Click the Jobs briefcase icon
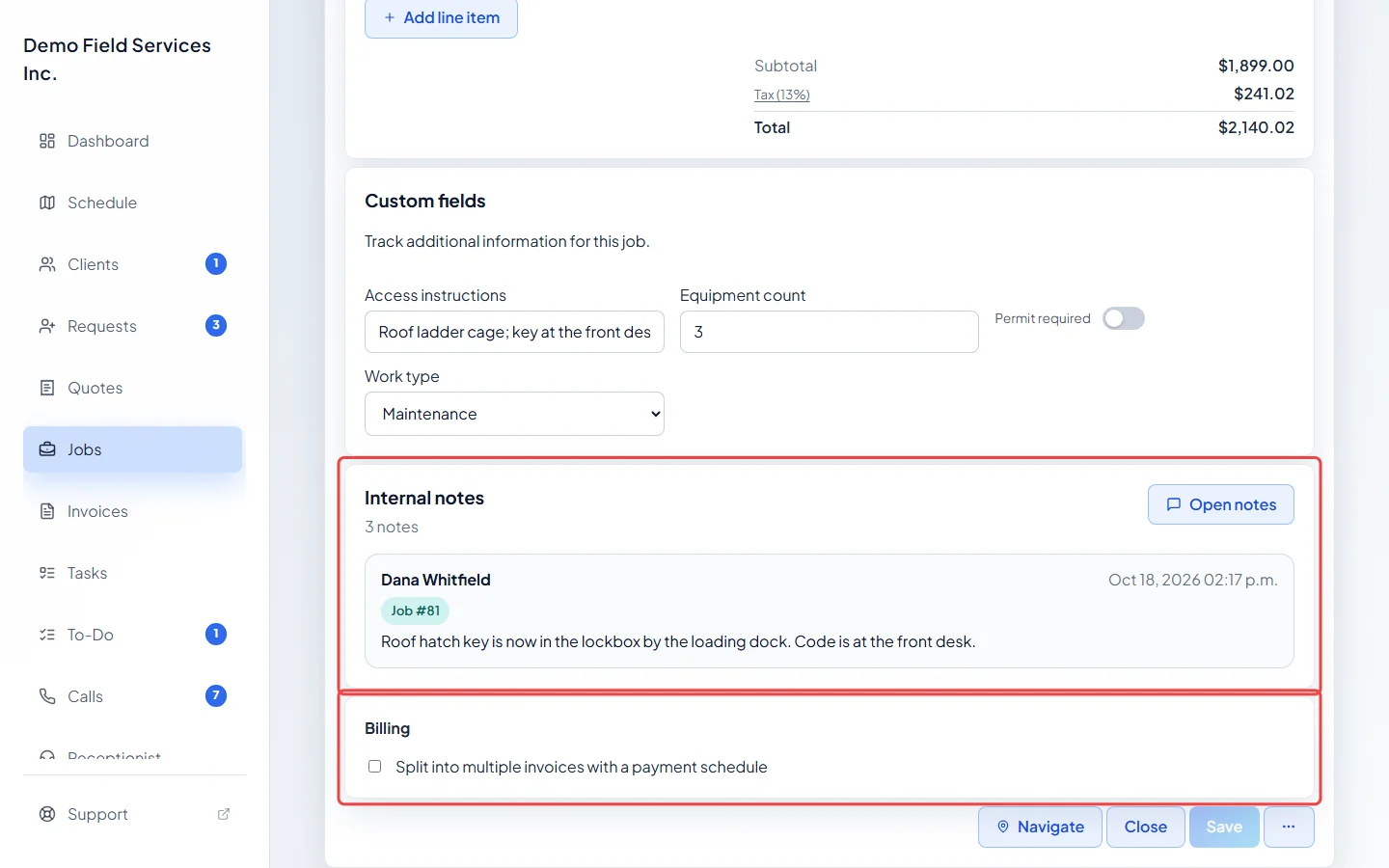1389x868 pixels. click(x=47, y=449)
